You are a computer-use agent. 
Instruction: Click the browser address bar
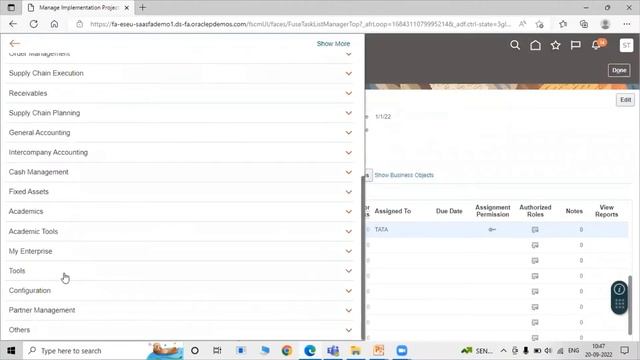300,24
